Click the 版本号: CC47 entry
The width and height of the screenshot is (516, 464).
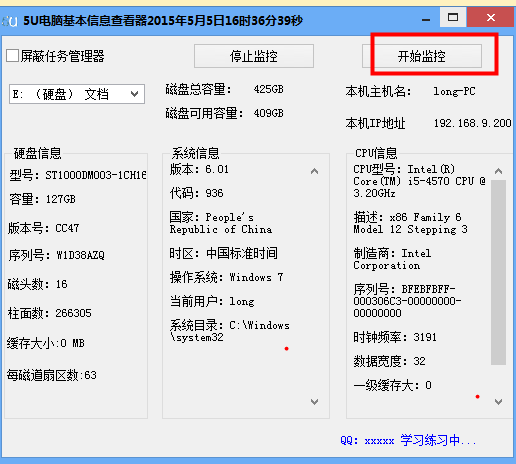click(x=44, y=228)
